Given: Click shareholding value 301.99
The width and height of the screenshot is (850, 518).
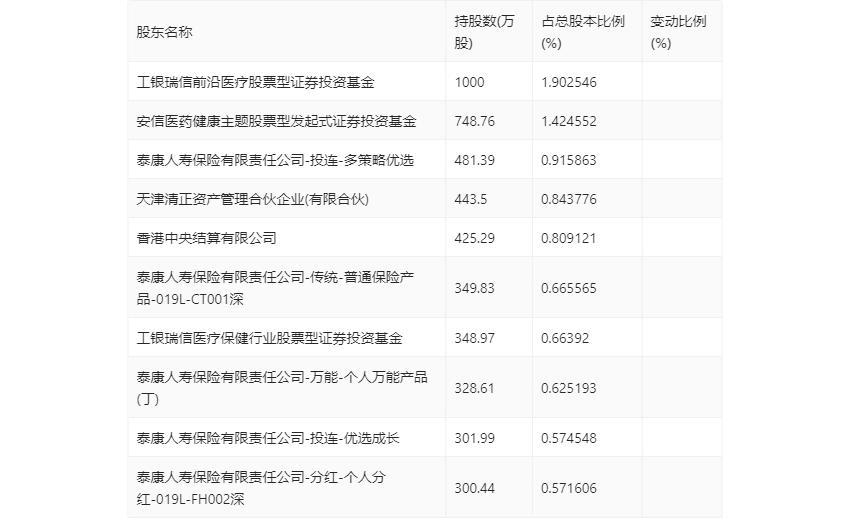Looking at the screenshot, I should click(474, 438).
